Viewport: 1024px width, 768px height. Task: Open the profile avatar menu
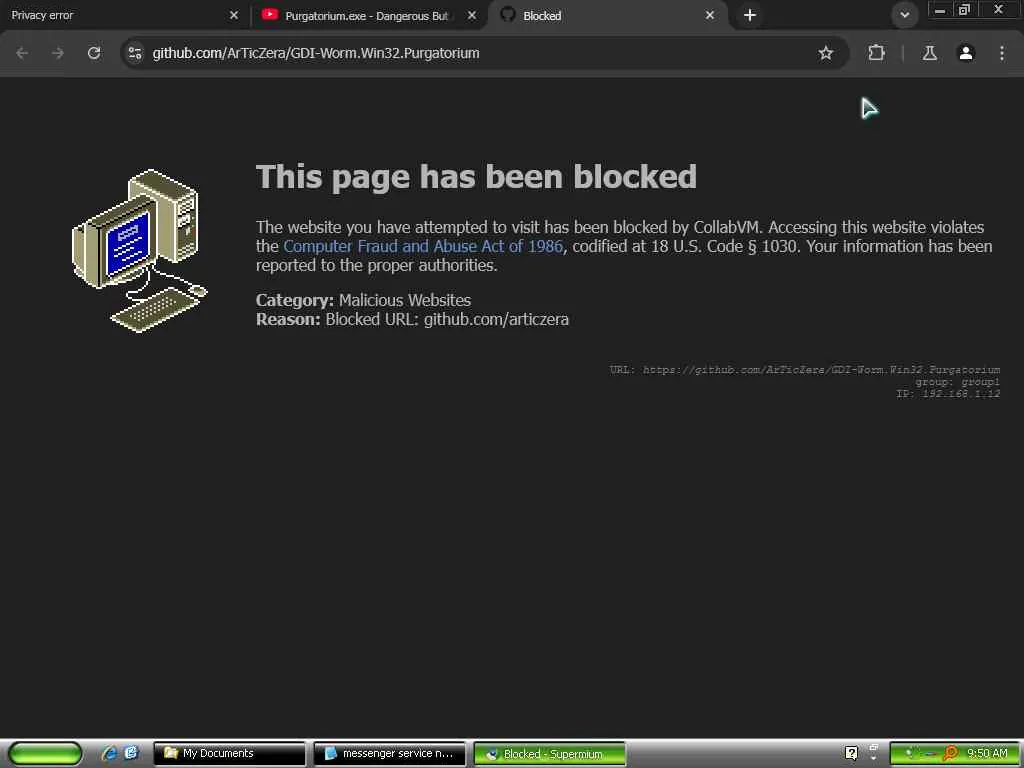tap(966, 53)
